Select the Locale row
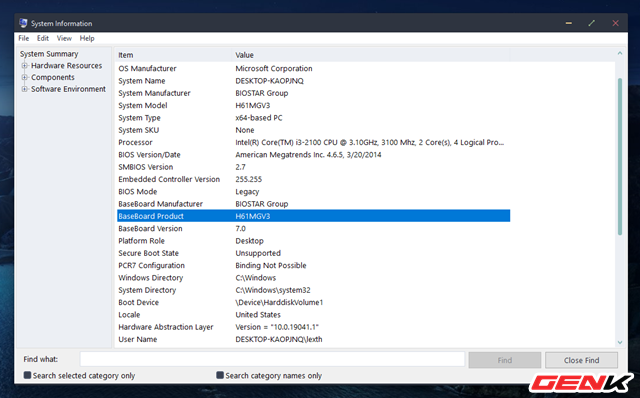 (313, 315)
